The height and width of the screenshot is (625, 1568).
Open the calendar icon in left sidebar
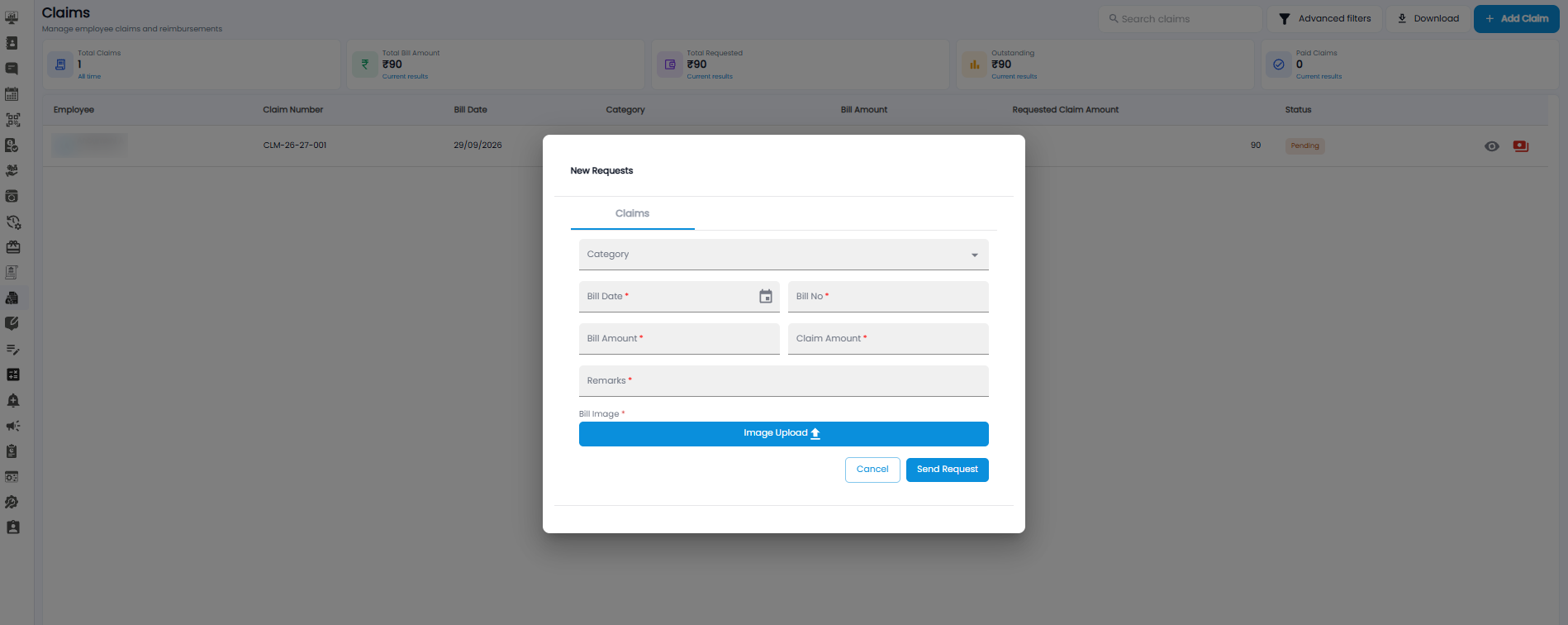(x=12, y=94)
